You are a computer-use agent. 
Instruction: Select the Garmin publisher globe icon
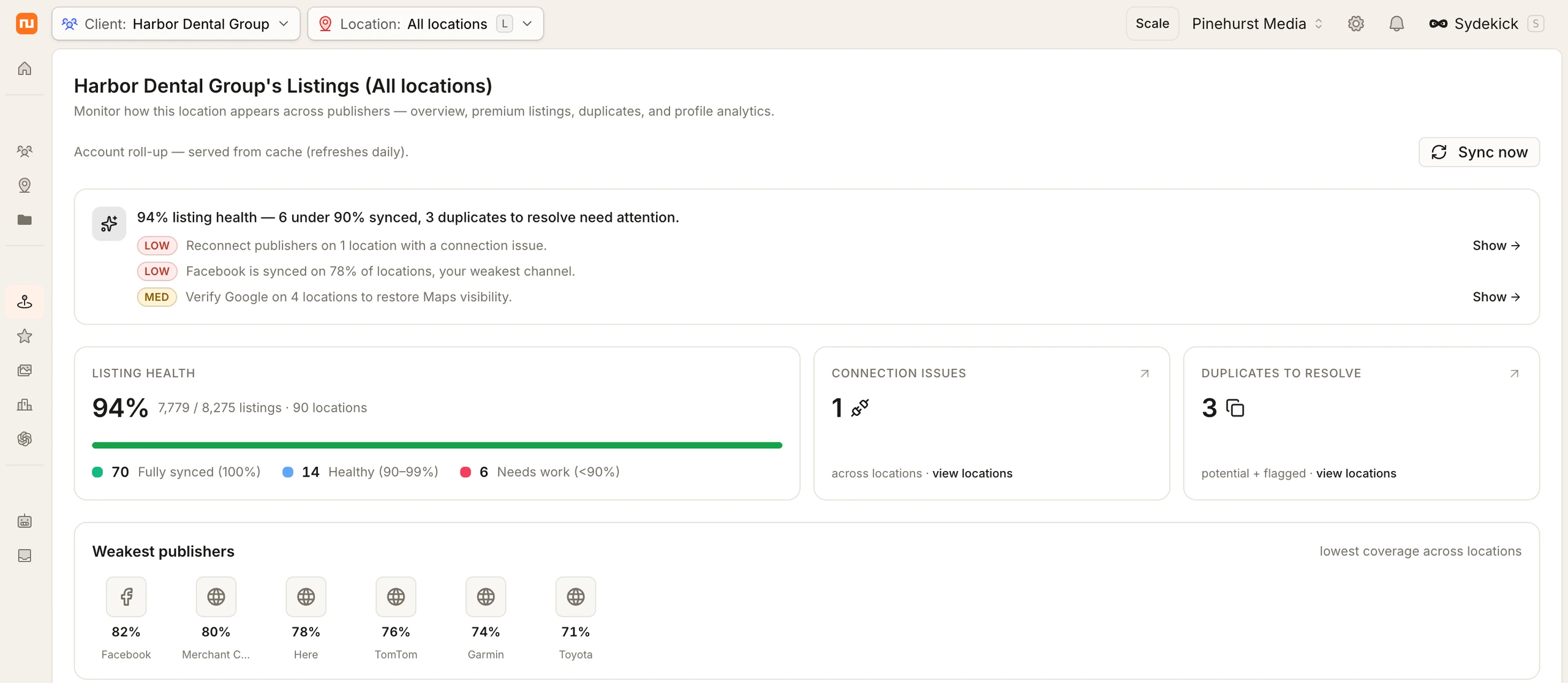tap(486, 597)
